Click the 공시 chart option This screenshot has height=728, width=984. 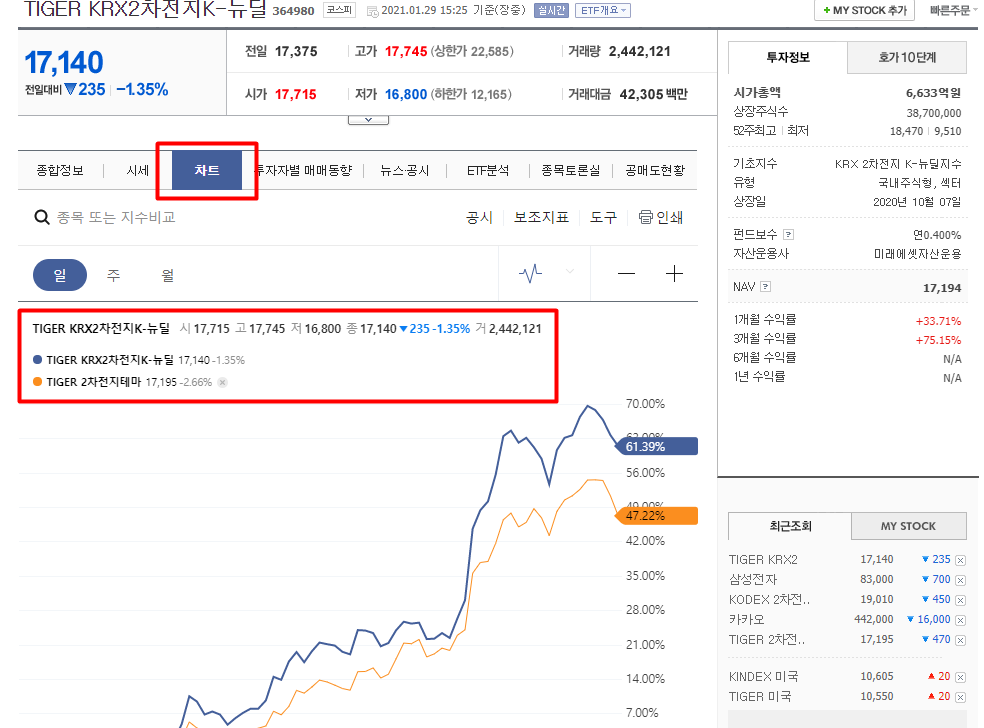pyautogui.click(x=479, y=218)
